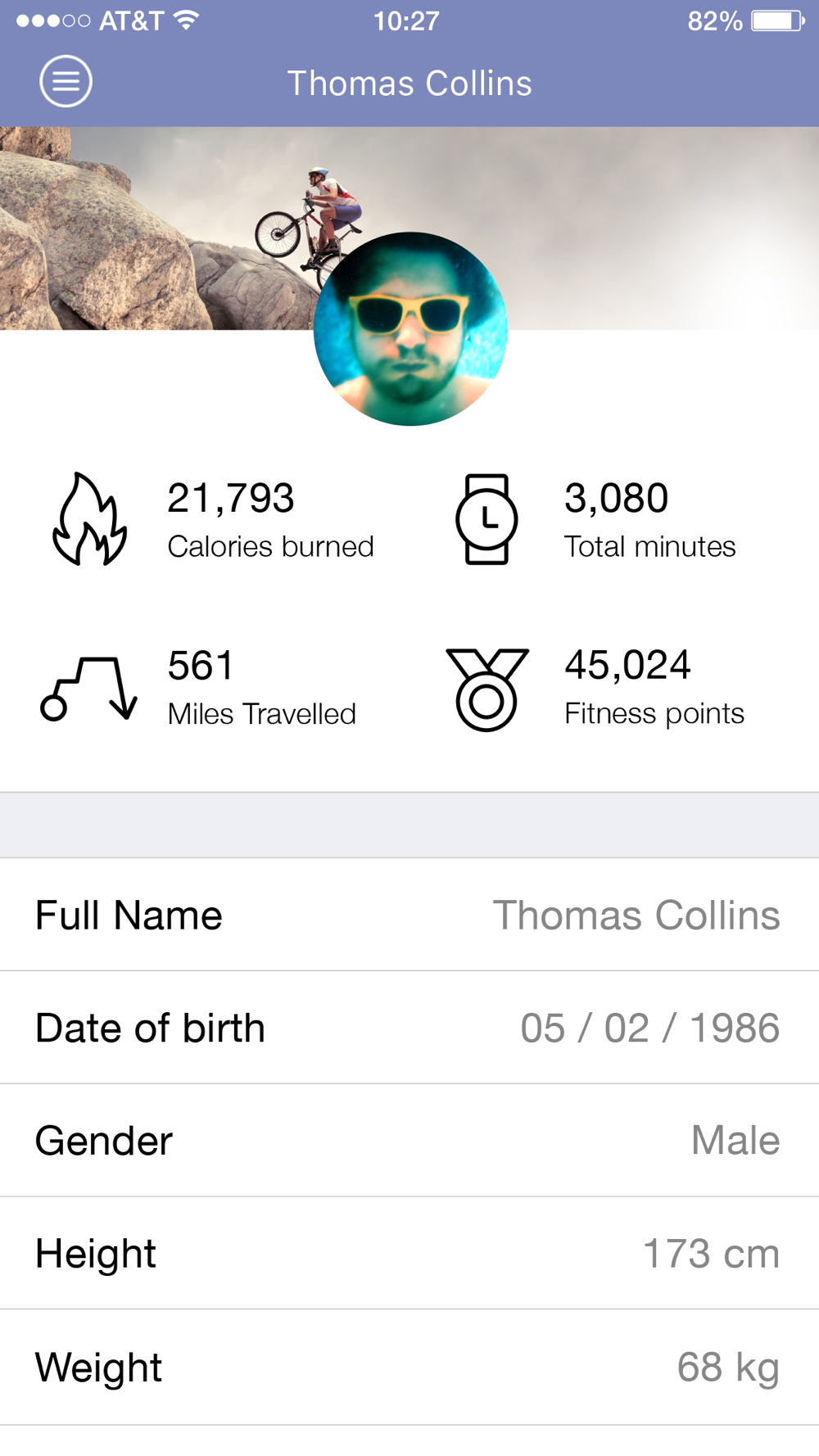The width and height of the screenshot is (819, 1456).
Task: Tap the 21,793 Calories burned stat
Action: [x=270, y=521]
